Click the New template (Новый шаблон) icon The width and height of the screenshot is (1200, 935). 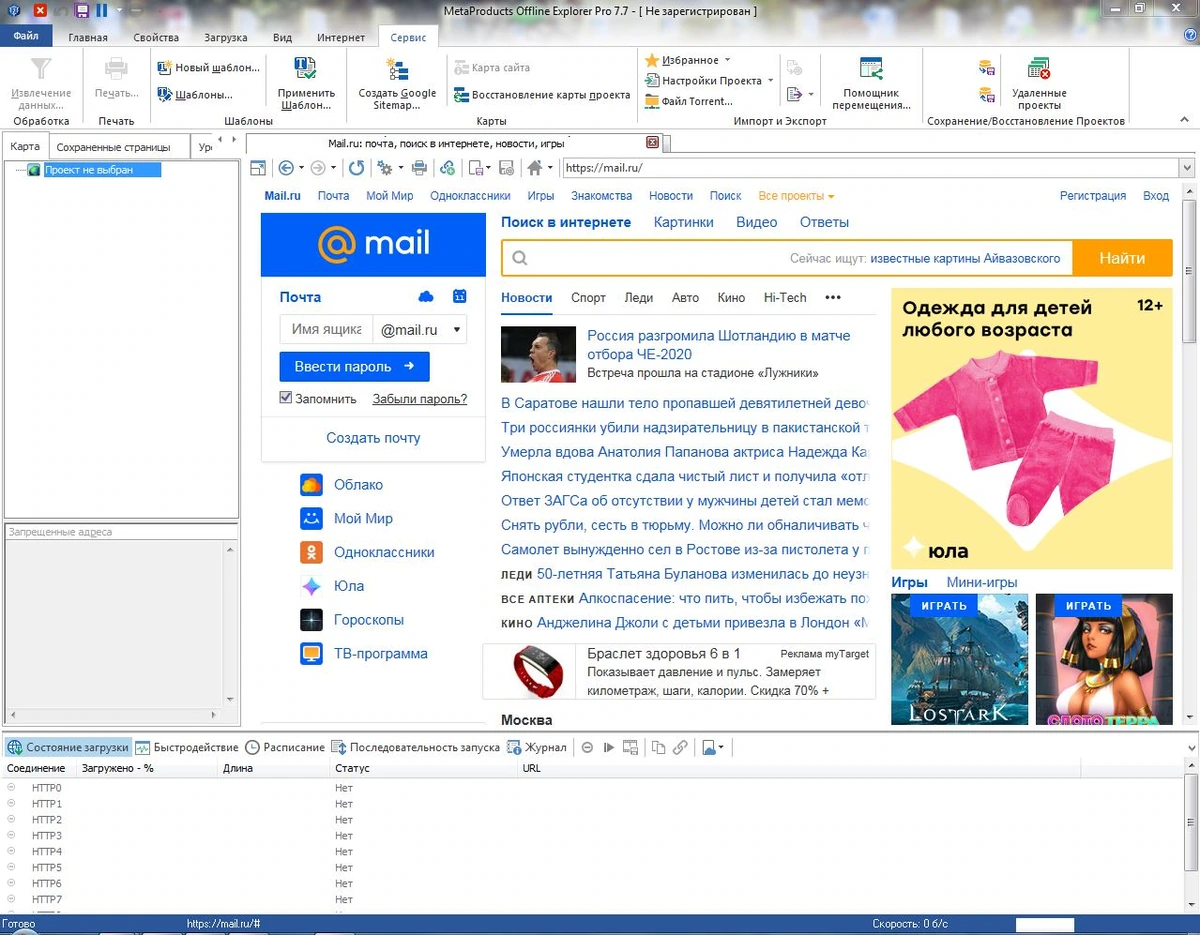[165, 68]
